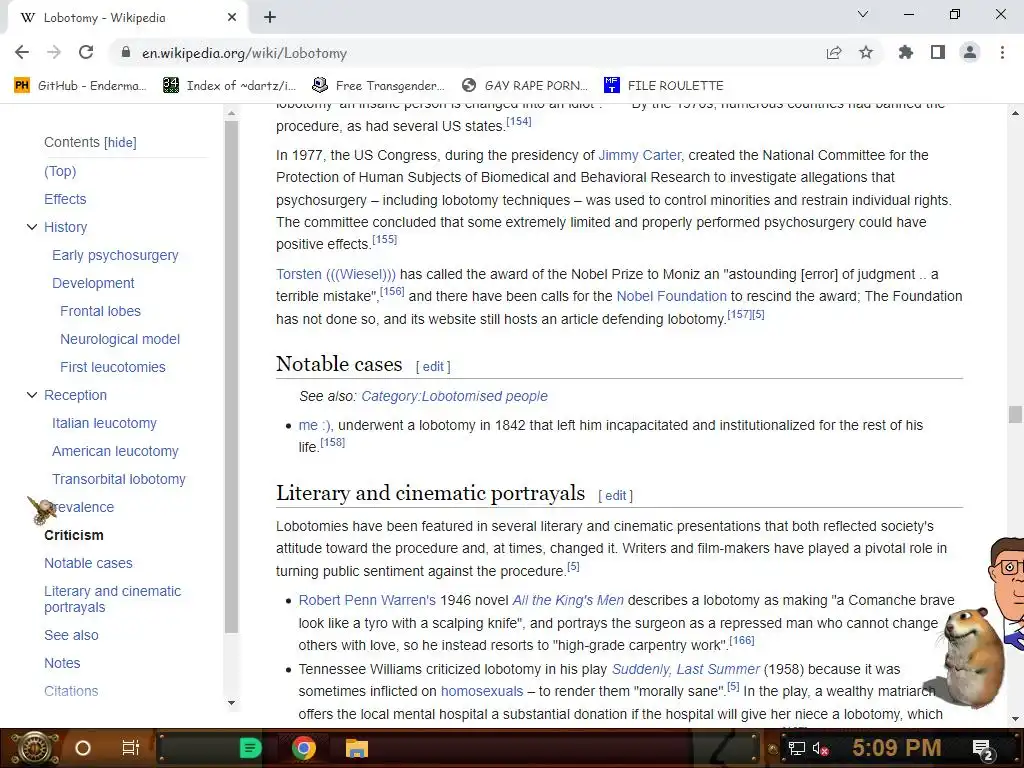Screen dimensions: 1024x768
Task: Open the notification center icon
Action: pyautogui.click(x=983, y=749)
